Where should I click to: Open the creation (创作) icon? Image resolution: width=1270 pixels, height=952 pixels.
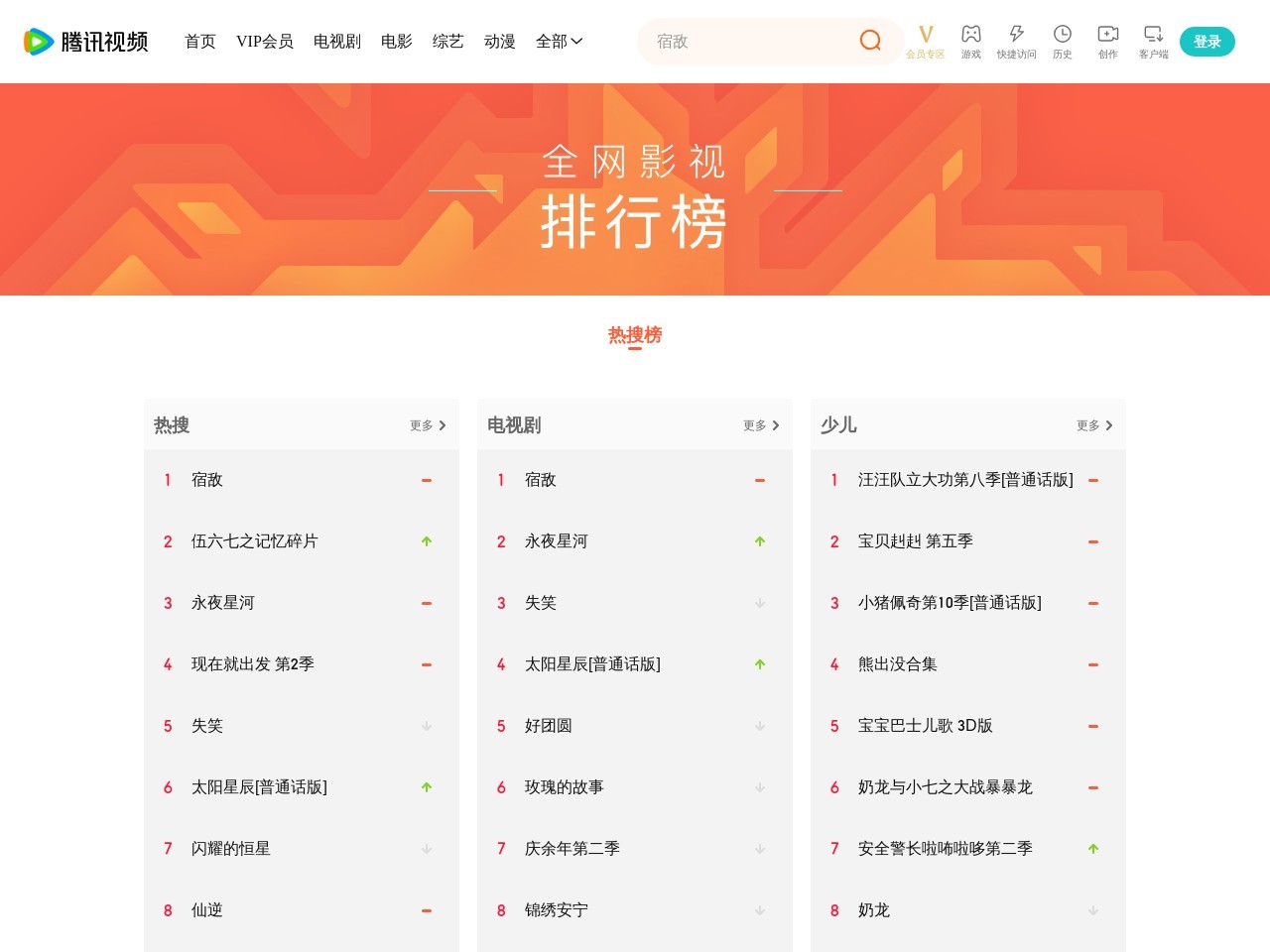[1107, 42]
